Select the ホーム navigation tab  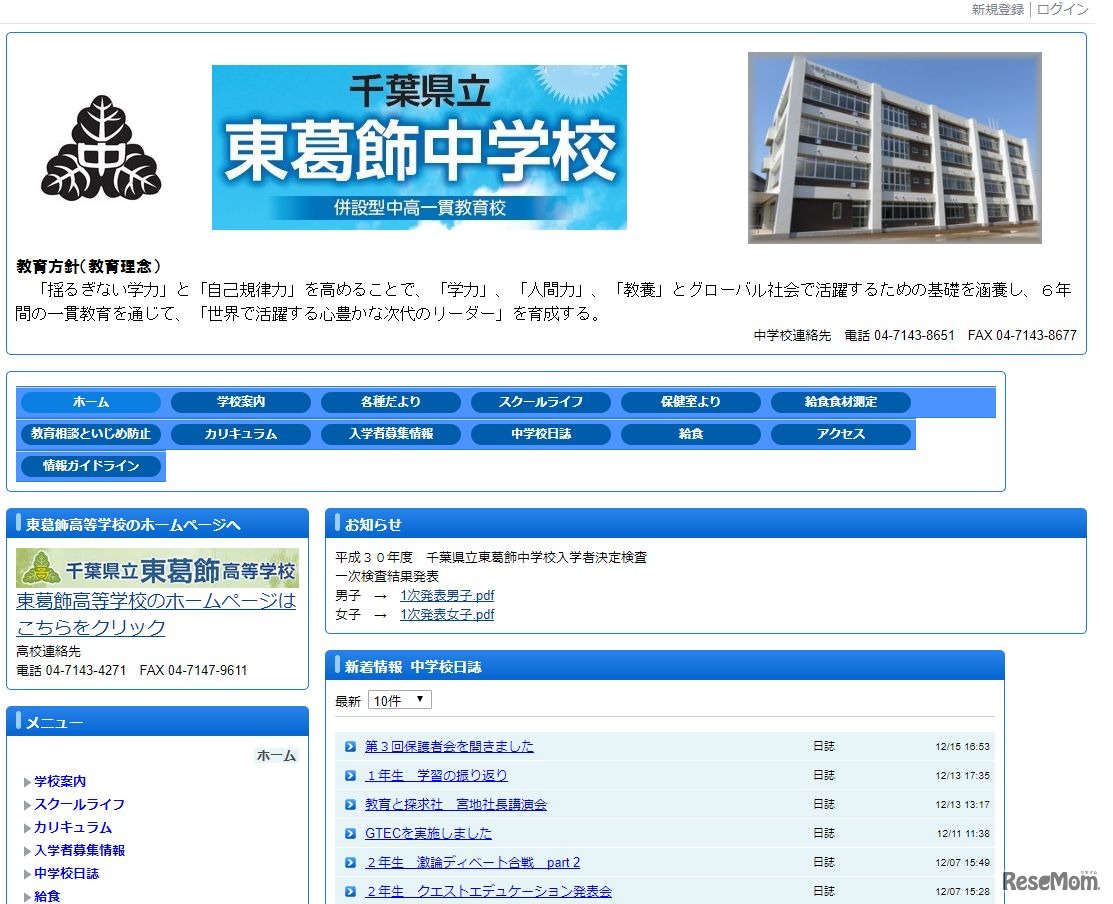(x=91, y=402)
